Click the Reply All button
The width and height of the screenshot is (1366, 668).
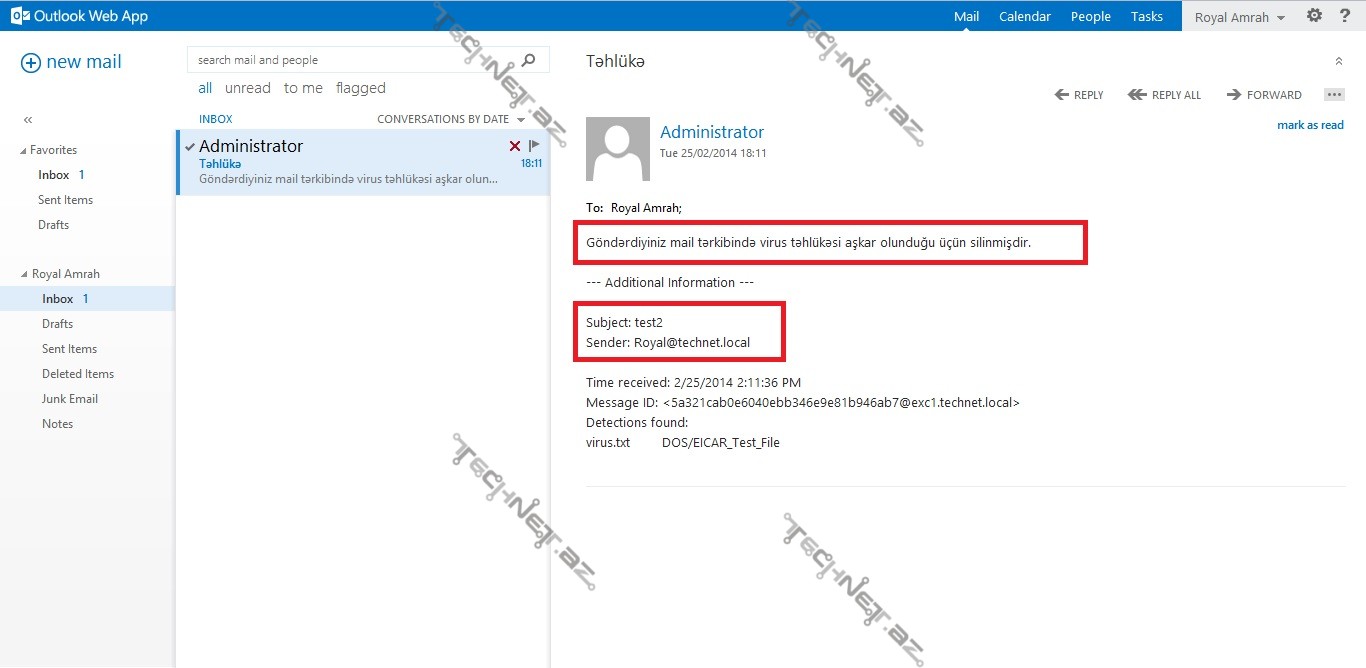[x=1164, y=95]
